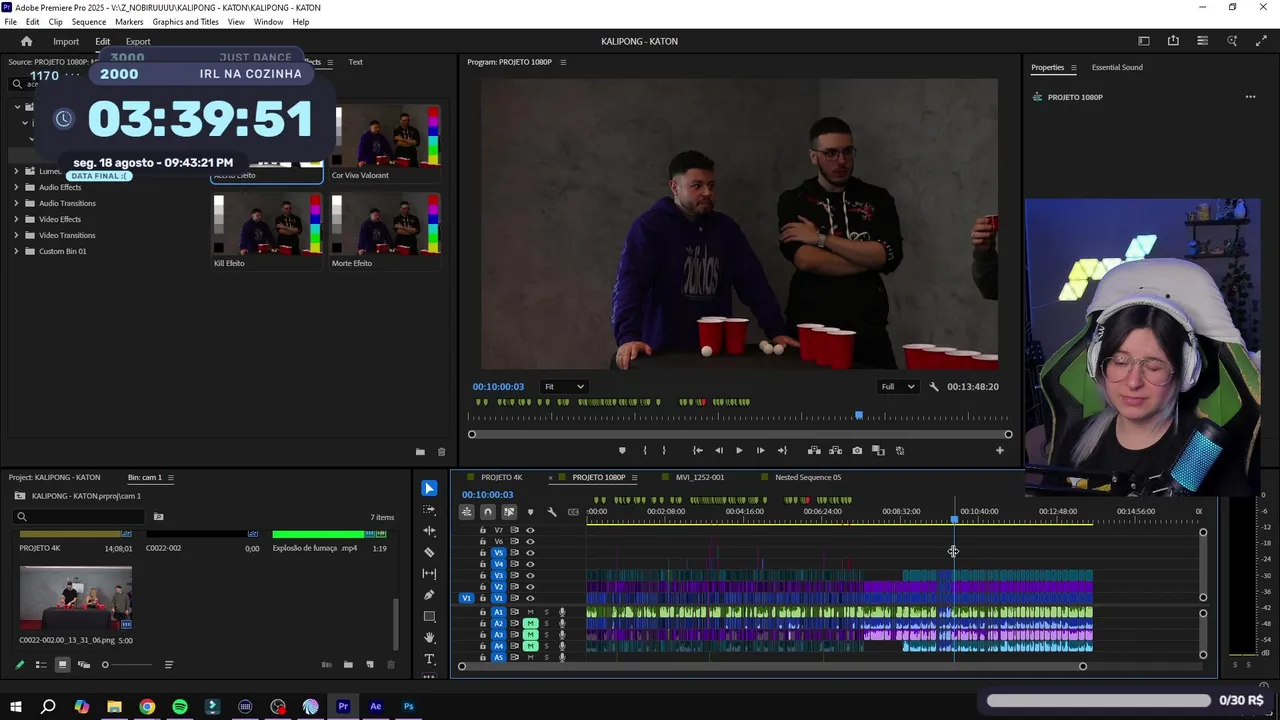Switch project panel to List view
The image size is (1280, 720).
tap(41, 665)
